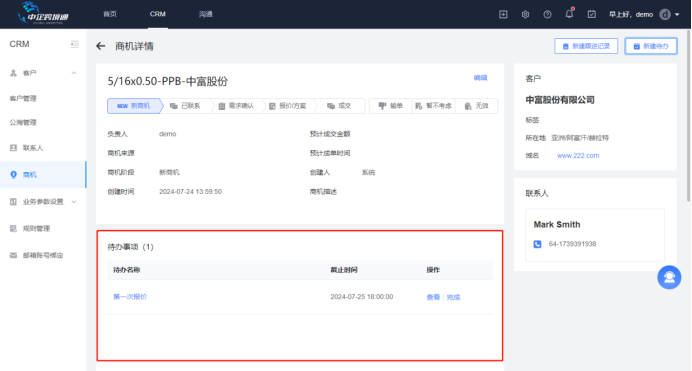The width and height of the screenshot is (692, 371).
Task: Mark opportunity as 暂不考虑
Action: click(x=433, y=106)
